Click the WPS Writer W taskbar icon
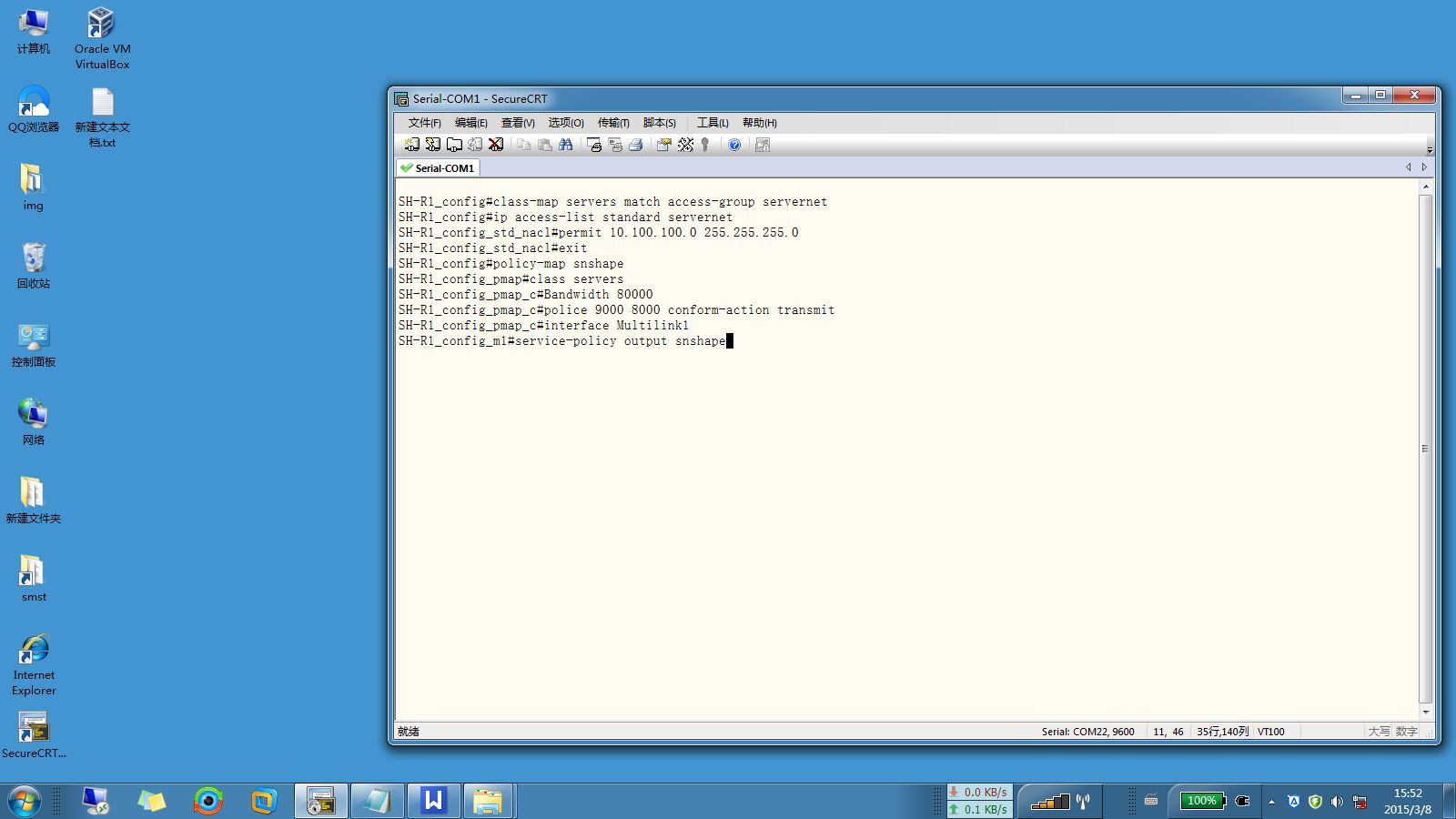Viewport: 1456px width, 819px height. click(433, 801)
